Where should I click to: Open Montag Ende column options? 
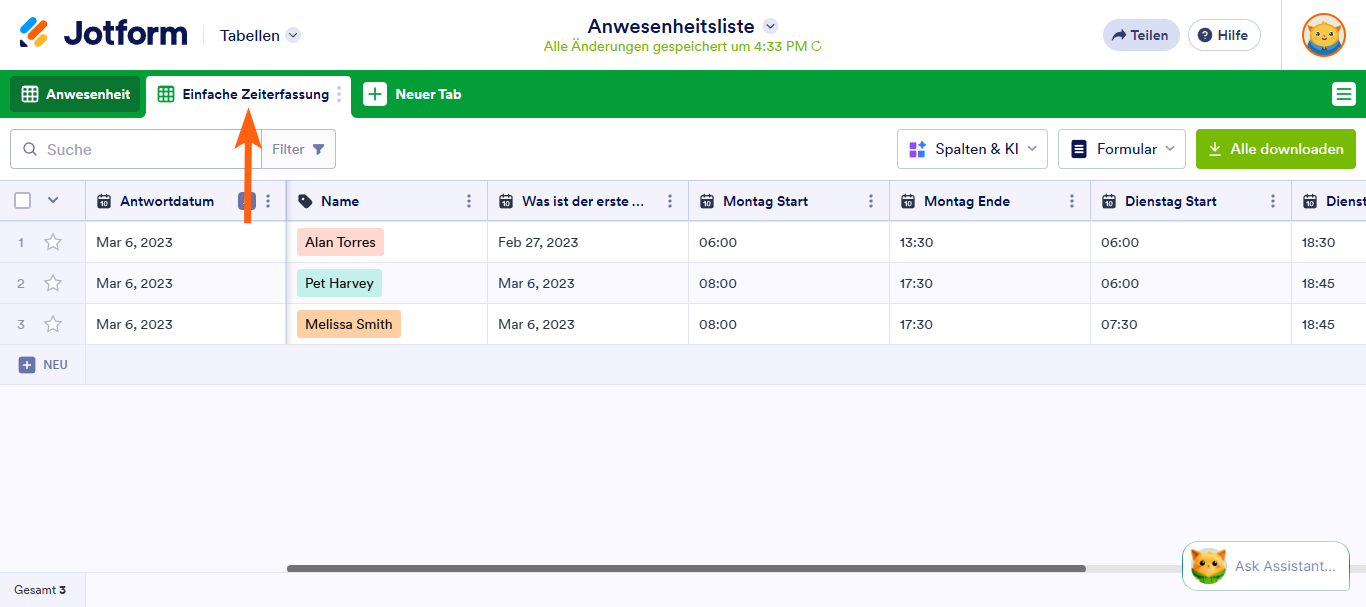pyautogui.click(x=1072, y=201)
